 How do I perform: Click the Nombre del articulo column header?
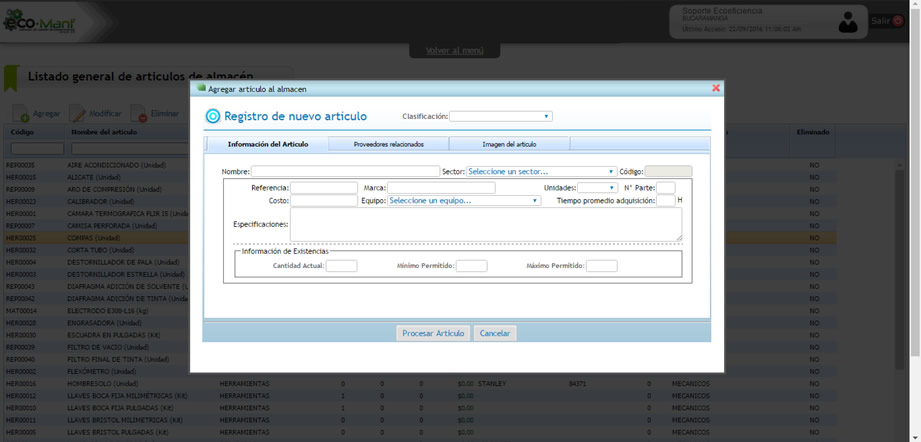(x=104, y=132)
